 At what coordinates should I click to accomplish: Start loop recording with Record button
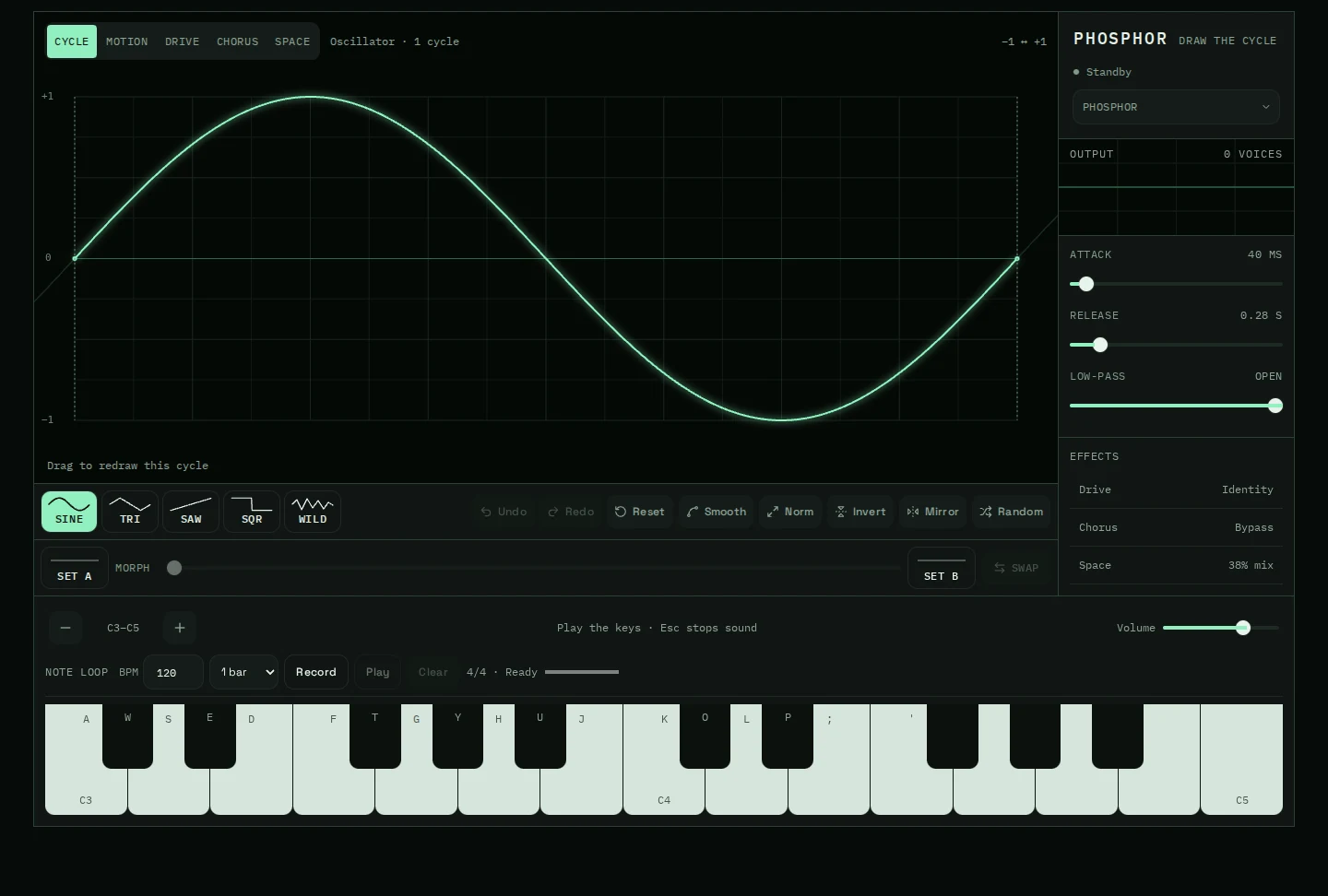coord(316,672)
